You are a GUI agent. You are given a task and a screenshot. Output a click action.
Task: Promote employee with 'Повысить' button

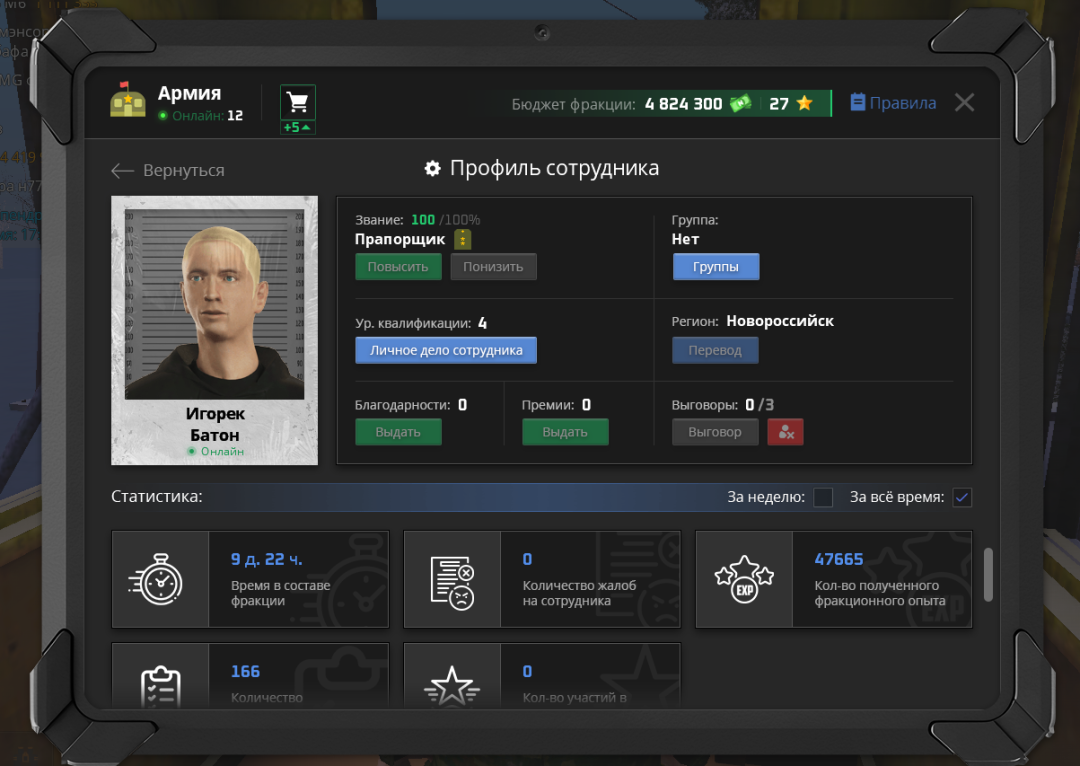click(x=398, y=267)
